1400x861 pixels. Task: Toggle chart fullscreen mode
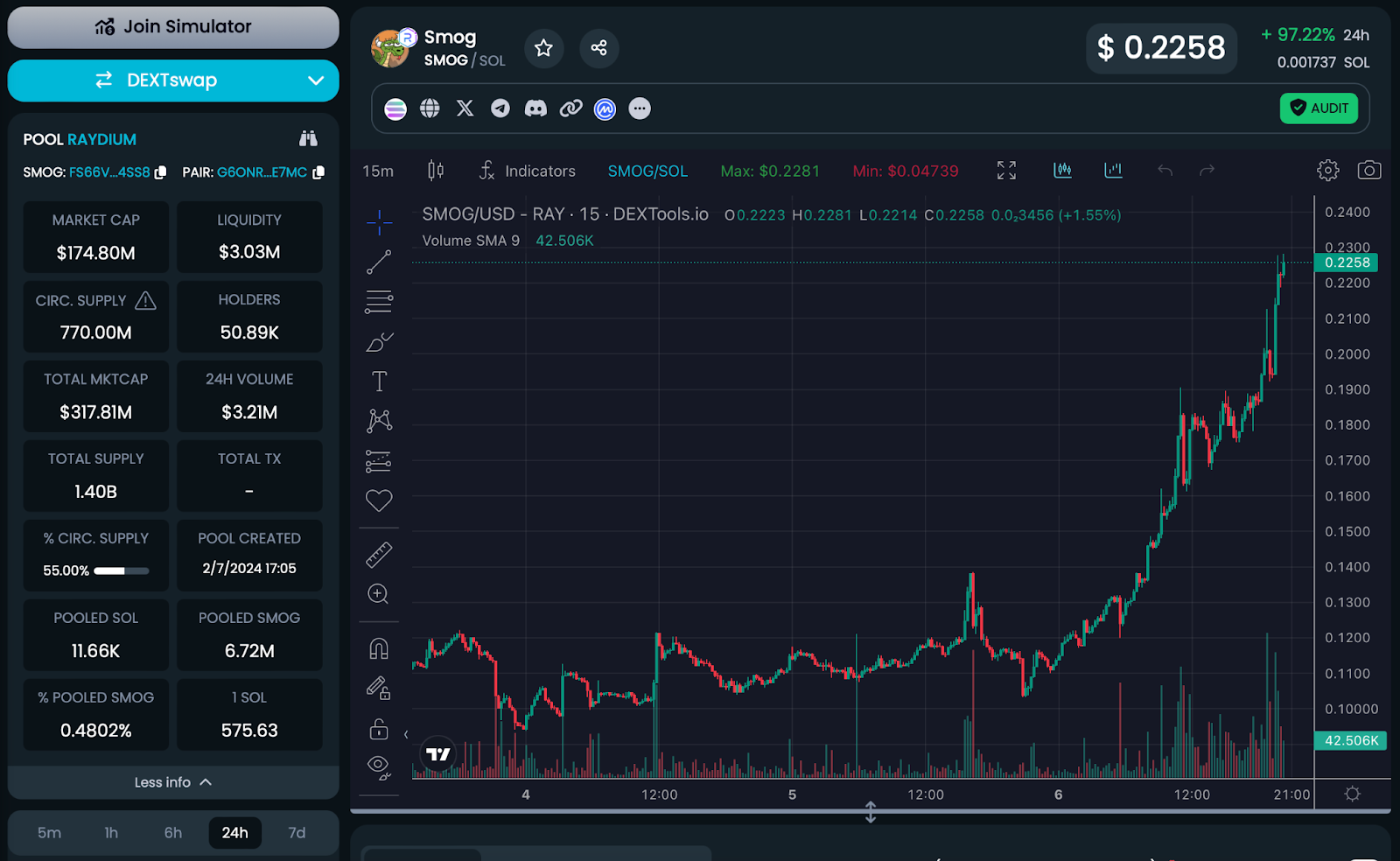click(x=1006, y=171)
